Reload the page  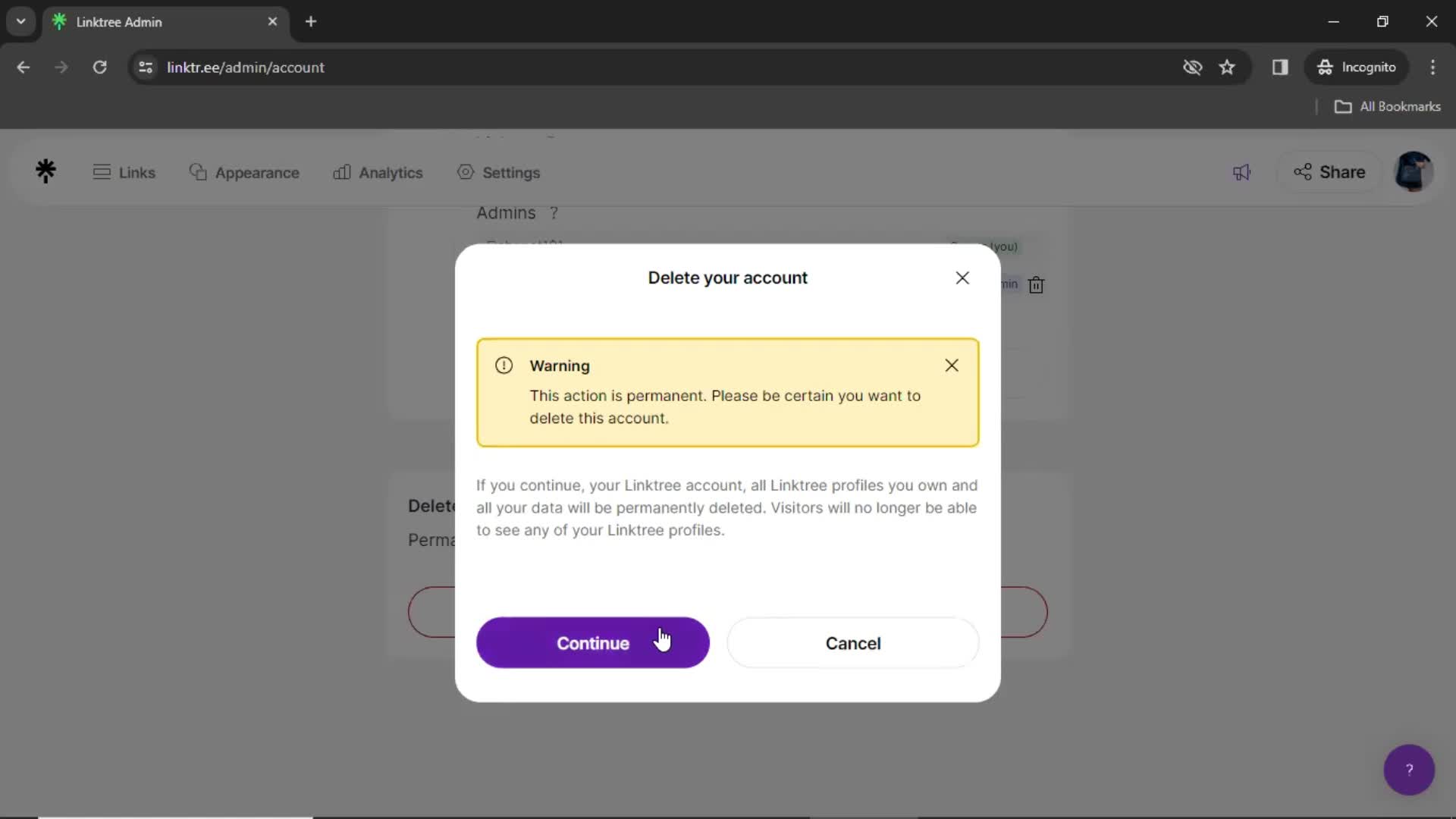click(x=99, y=67)
